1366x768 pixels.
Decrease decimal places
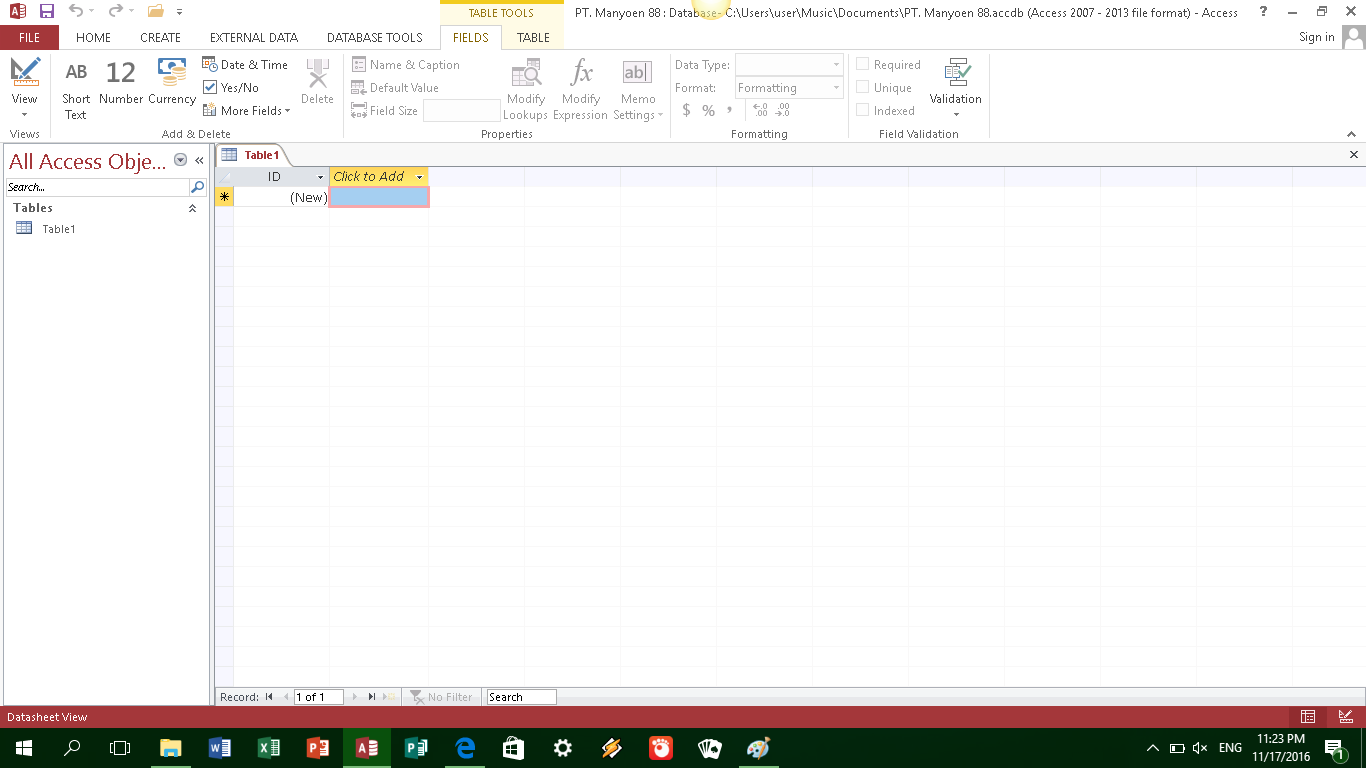point(783,111)
